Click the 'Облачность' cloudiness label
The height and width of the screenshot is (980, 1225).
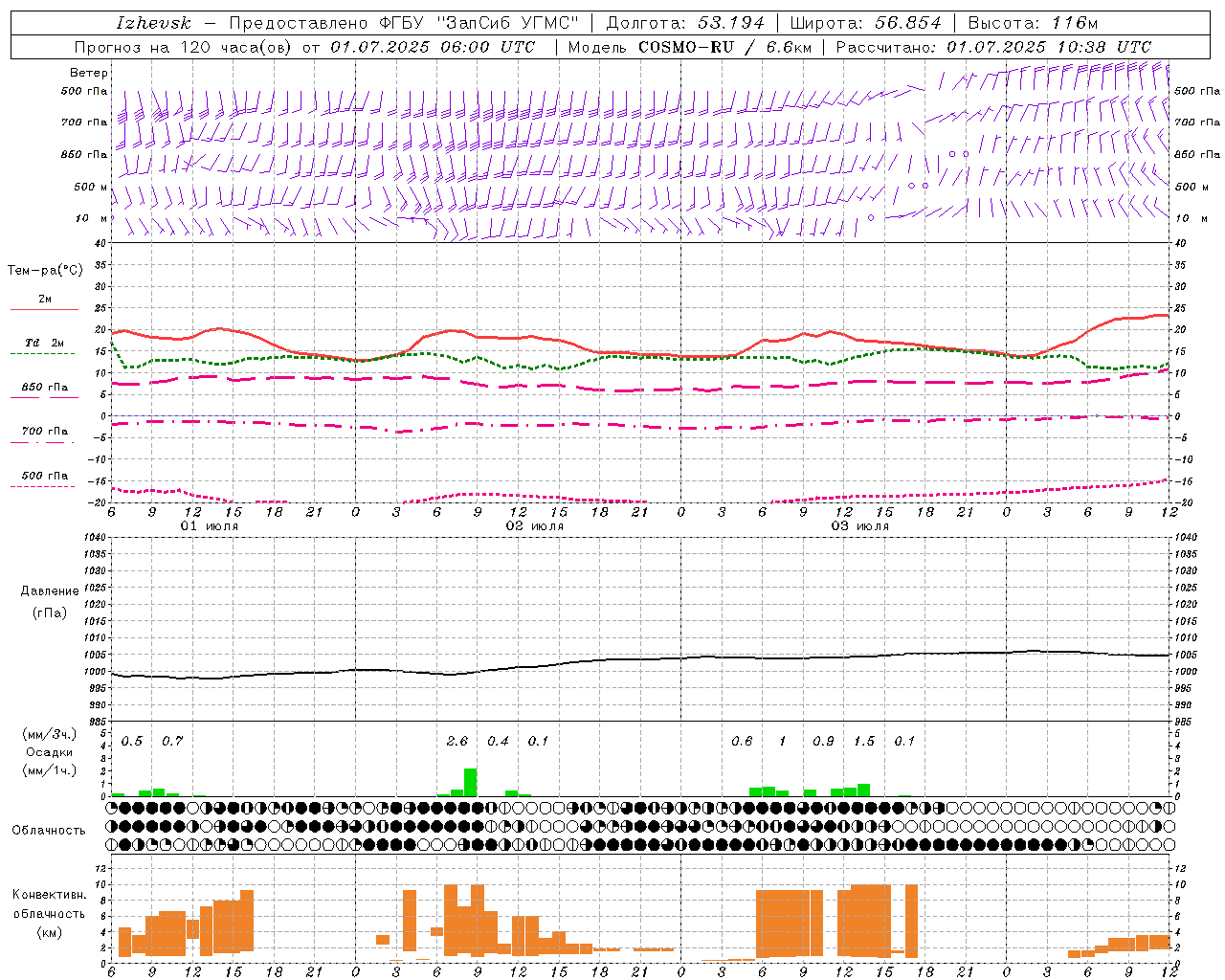click(x=49, y=831)
